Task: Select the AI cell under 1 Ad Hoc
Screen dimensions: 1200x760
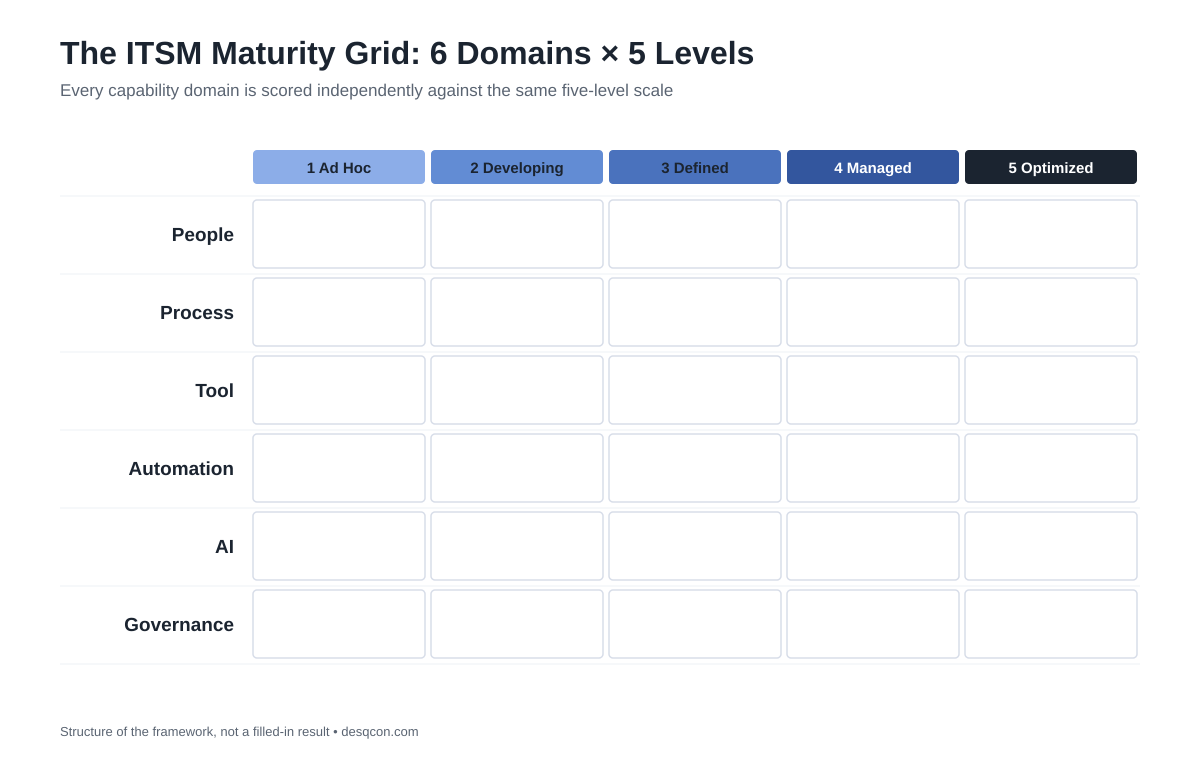Action: [339, 546]
